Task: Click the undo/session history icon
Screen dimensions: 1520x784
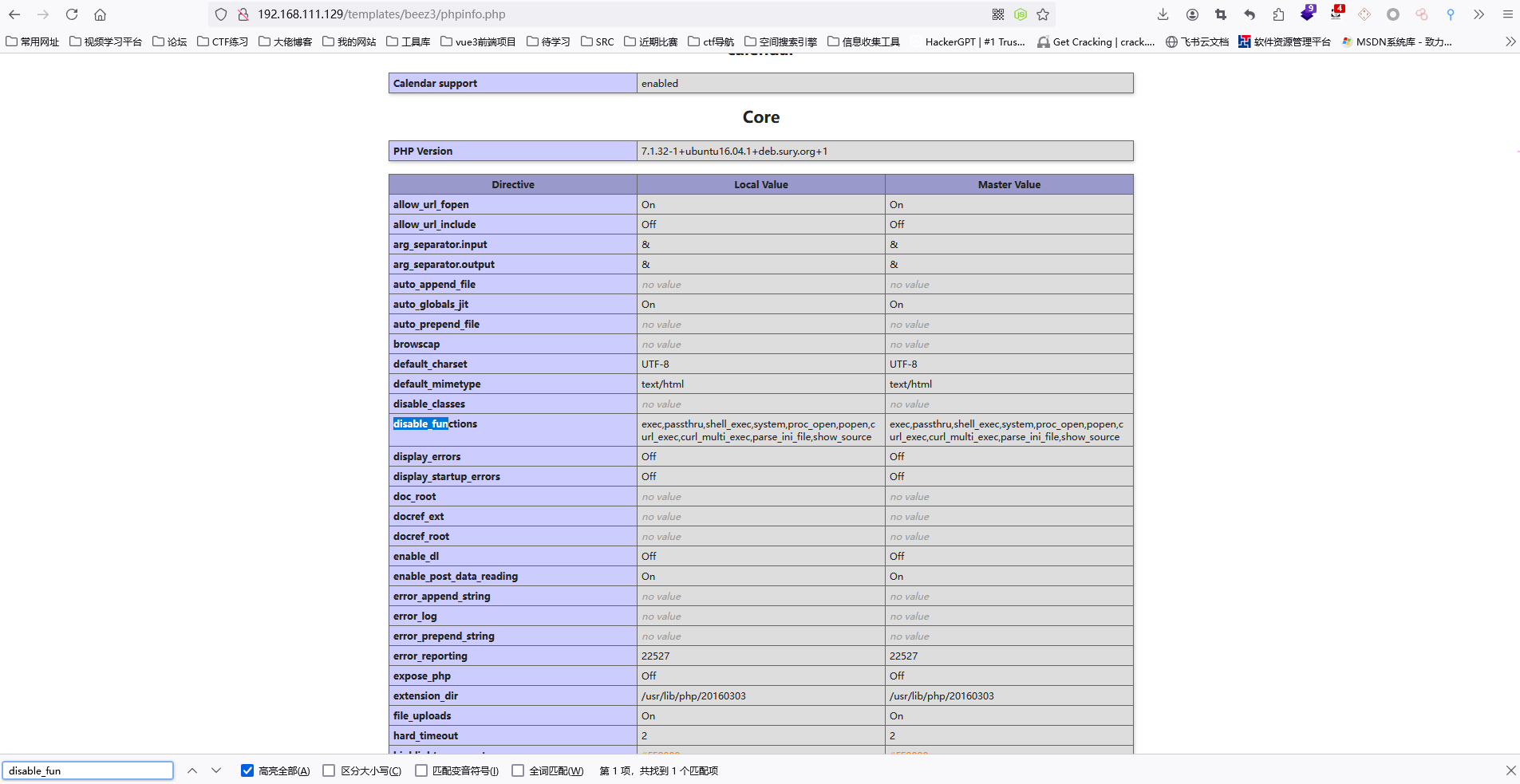Action: coord(1250,14)
